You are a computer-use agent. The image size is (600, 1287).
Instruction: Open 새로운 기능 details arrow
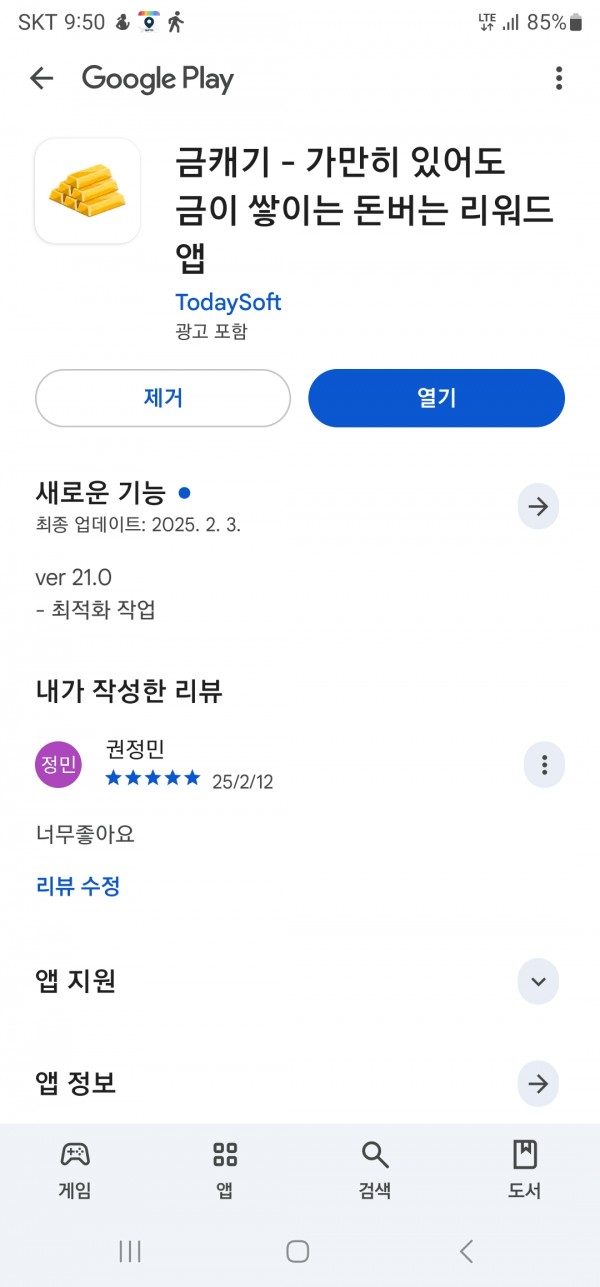pos(538,507)
